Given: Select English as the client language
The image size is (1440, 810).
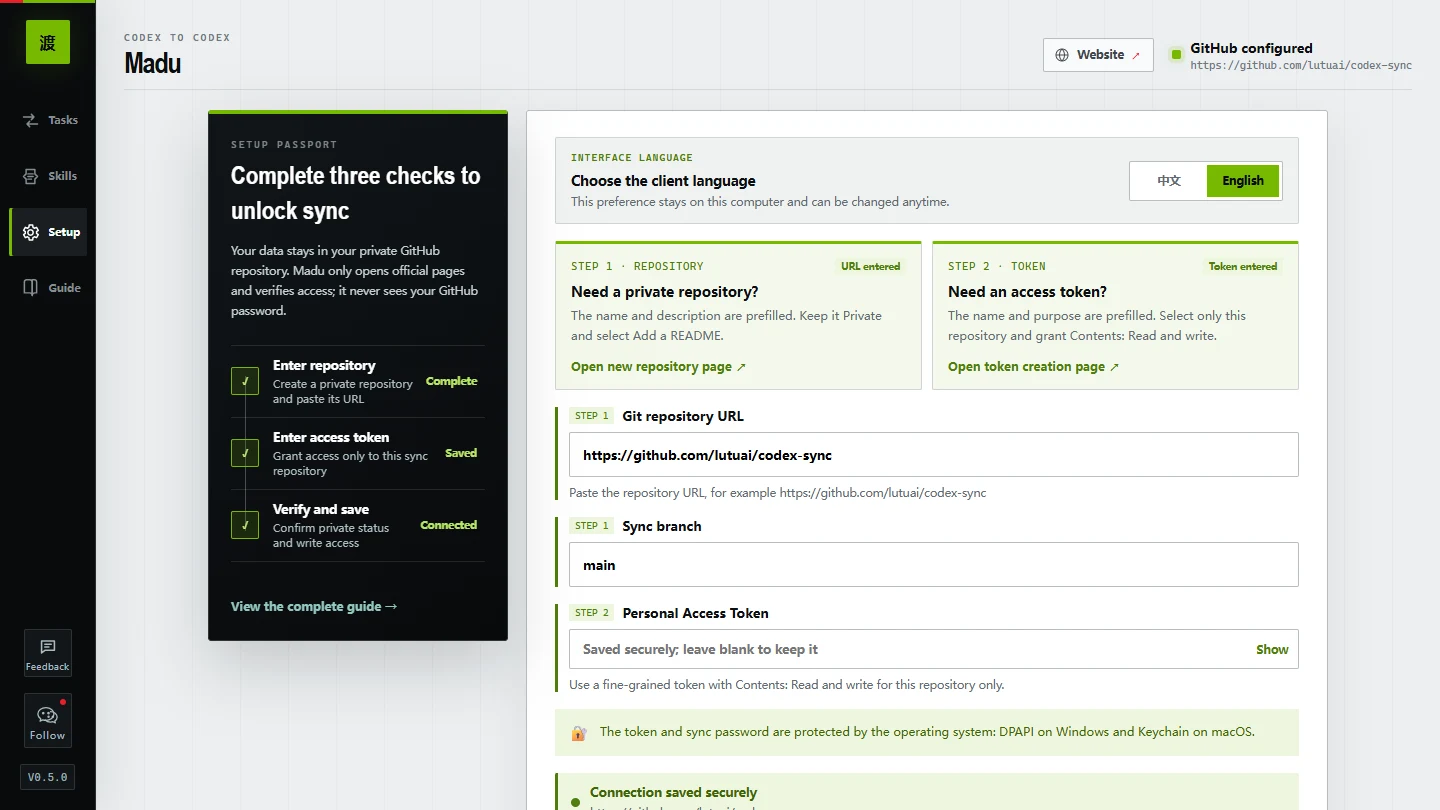Looking at the screenshot, I should tap(1243, 181).
